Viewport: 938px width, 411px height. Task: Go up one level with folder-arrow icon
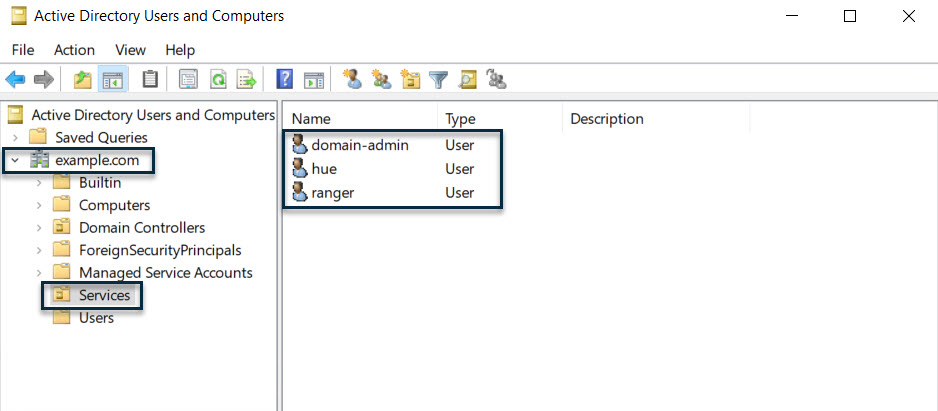click(82, 79)
